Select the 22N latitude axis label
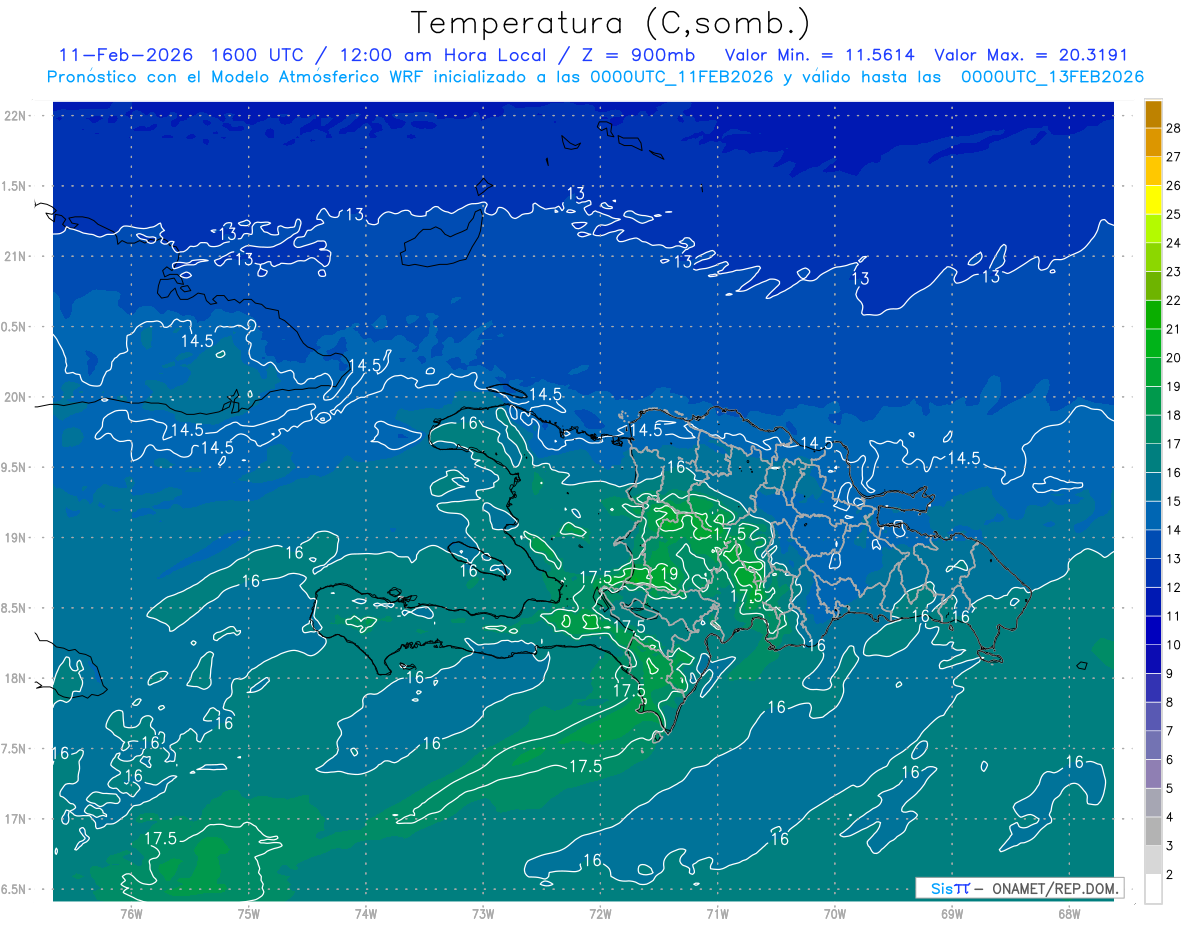Screen dimensions: 1200x927 coord(15,116)
